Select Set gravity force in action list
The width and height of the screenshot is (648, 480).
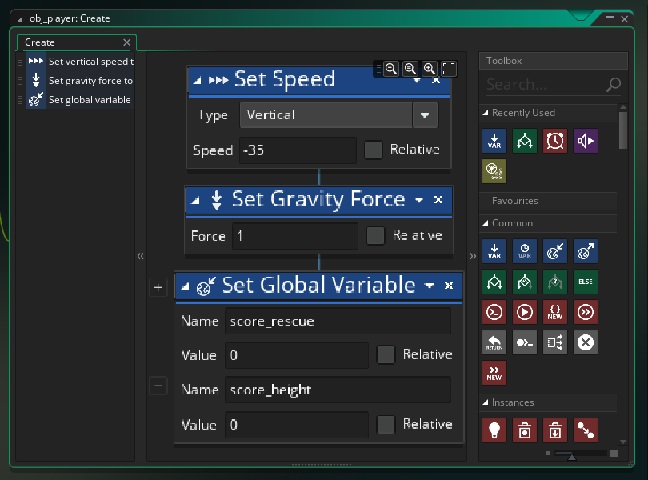90,80
